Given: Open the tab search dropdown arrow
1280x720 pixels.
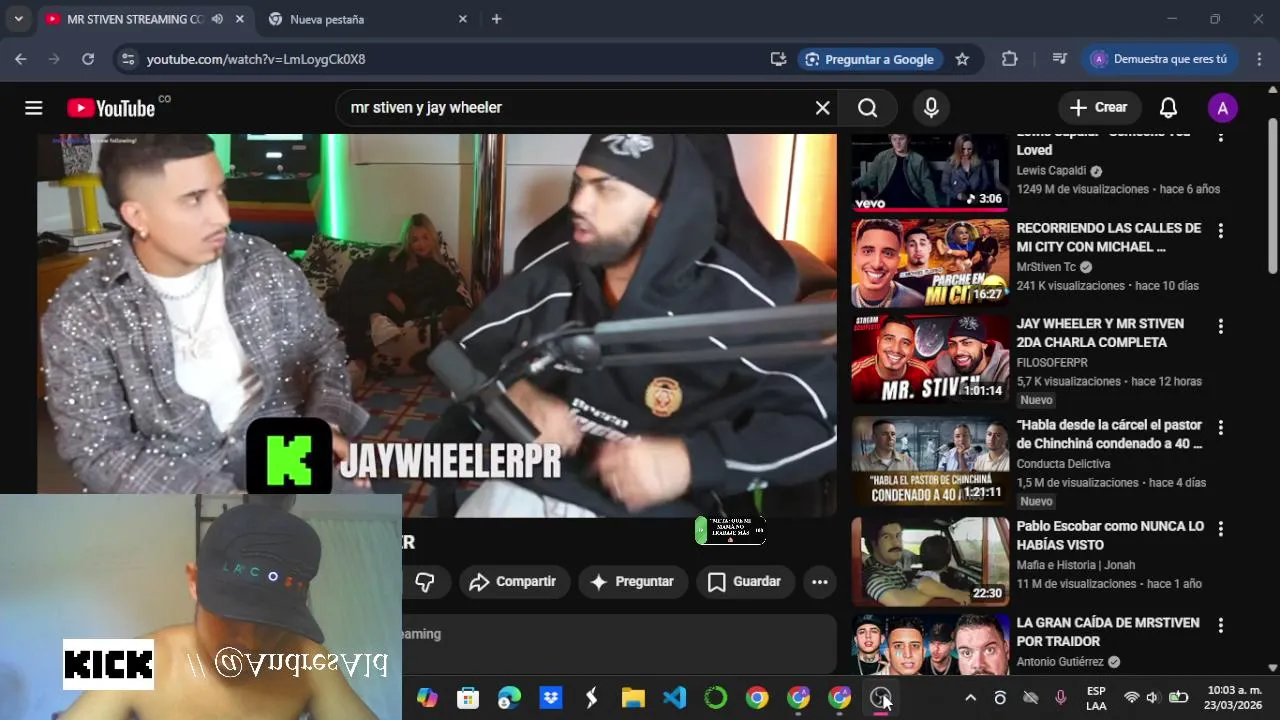Looking at the screenshot, I should pyautogui.click(x=18, y=19).
